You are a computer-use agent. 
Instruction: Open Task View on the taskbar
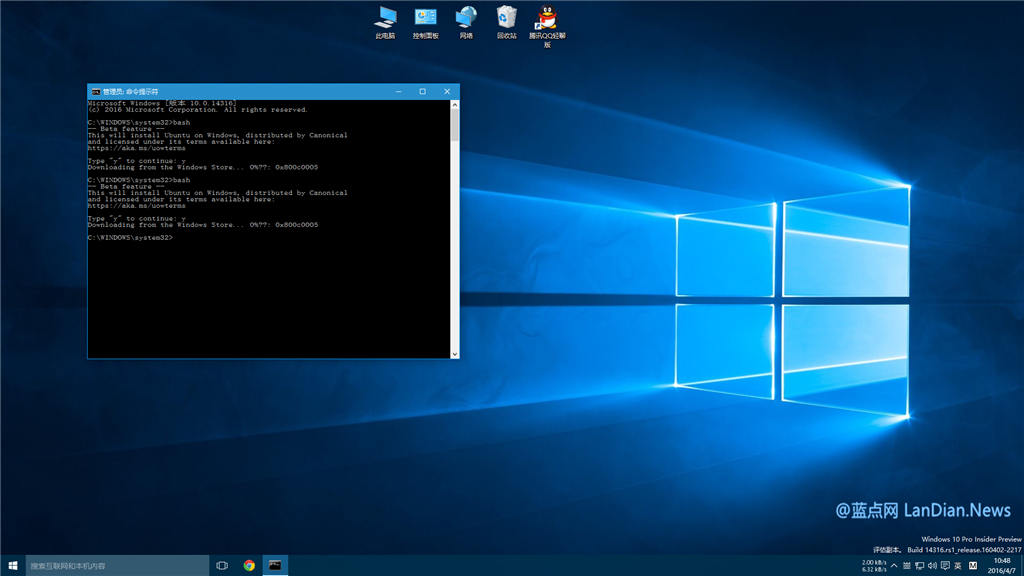221,565
